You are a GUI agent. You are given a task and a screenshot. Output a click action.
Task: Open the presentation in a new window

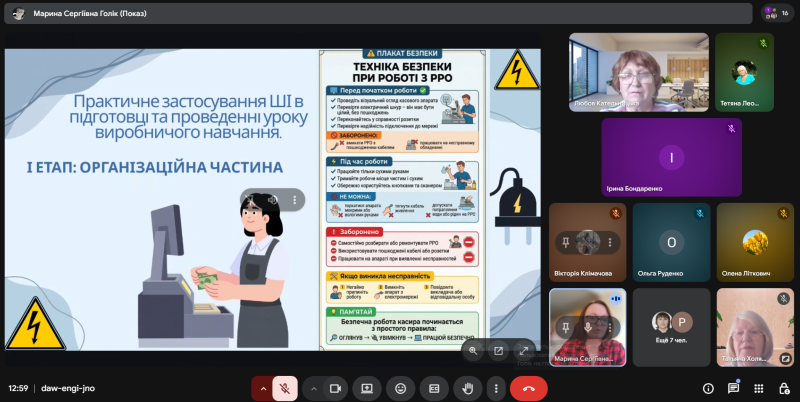coord(498,350)
